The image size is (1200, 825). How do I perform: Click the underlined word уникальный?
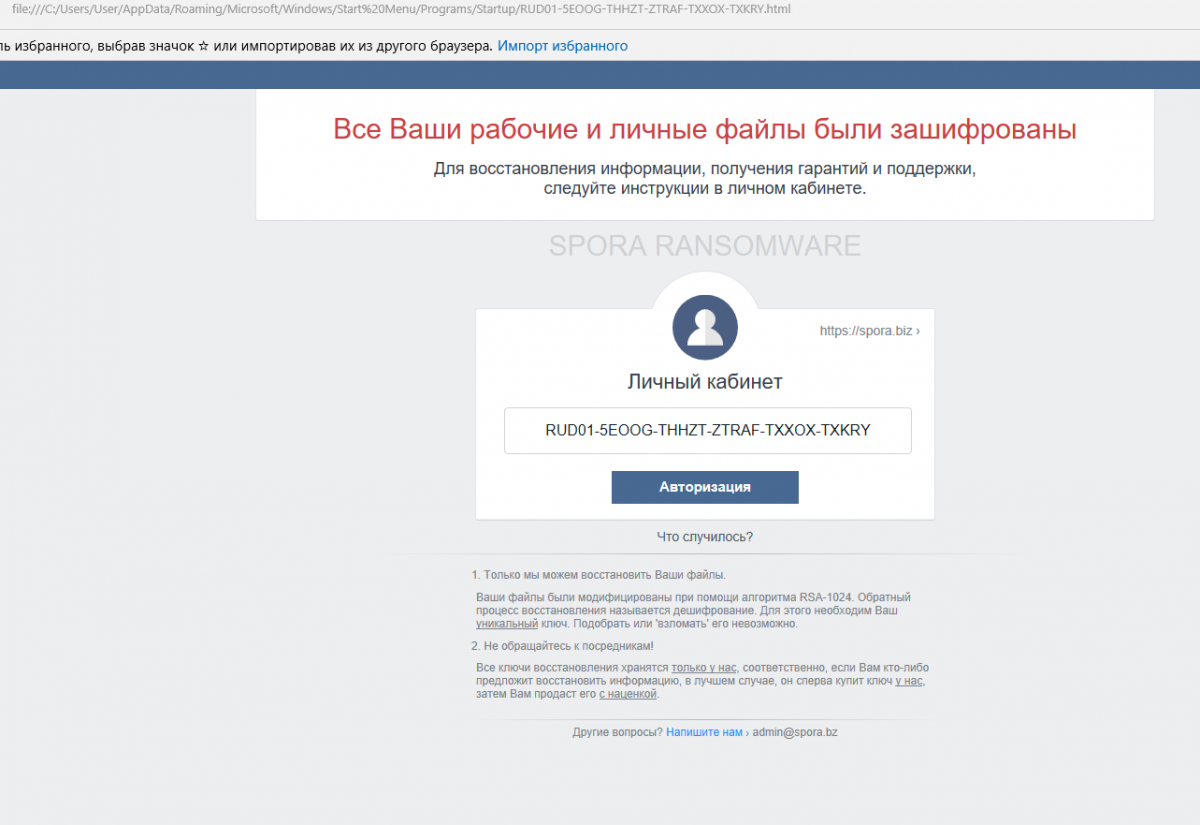tap(507, 623)
